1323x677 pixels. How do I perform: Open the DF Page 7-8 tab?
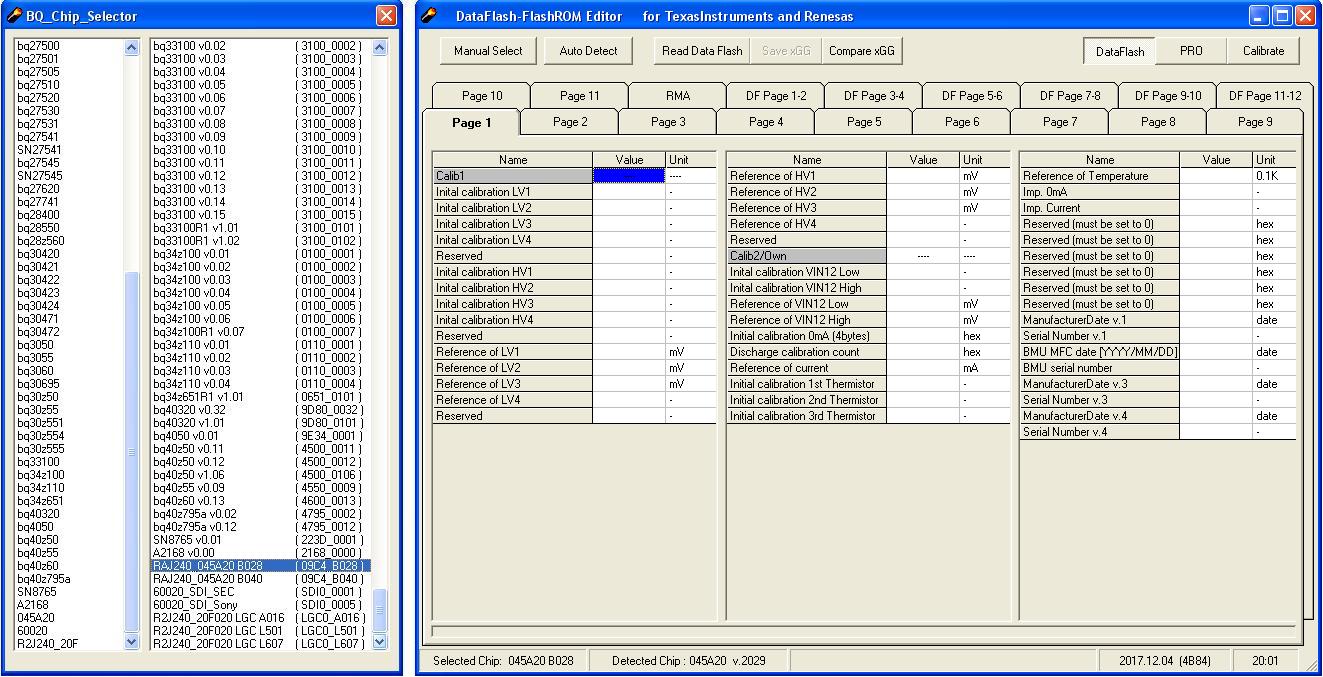coord(1070,96)
